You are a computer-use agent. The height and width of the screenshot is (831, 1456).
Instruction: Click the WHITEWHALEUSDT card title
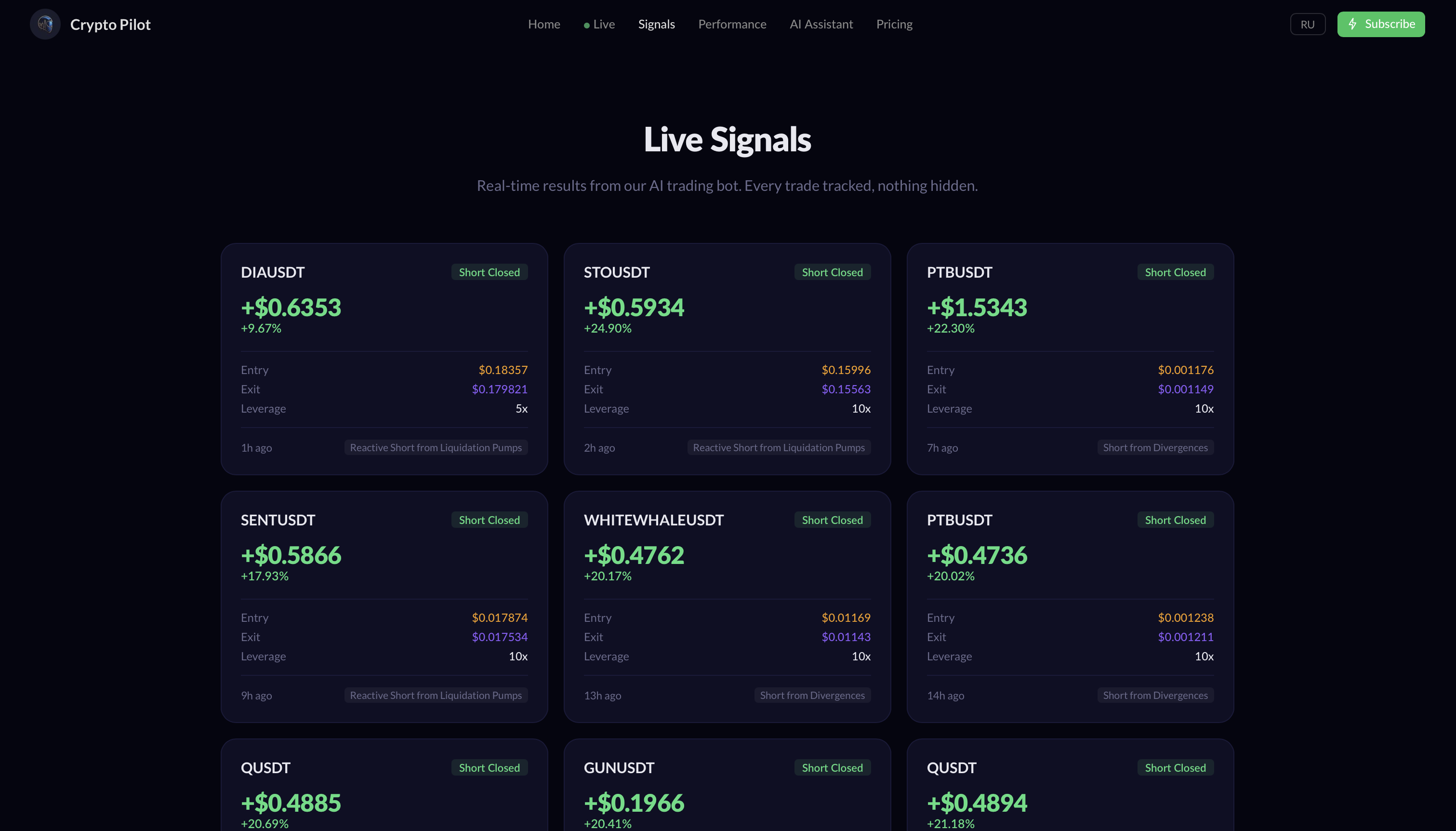pos(654,520)
